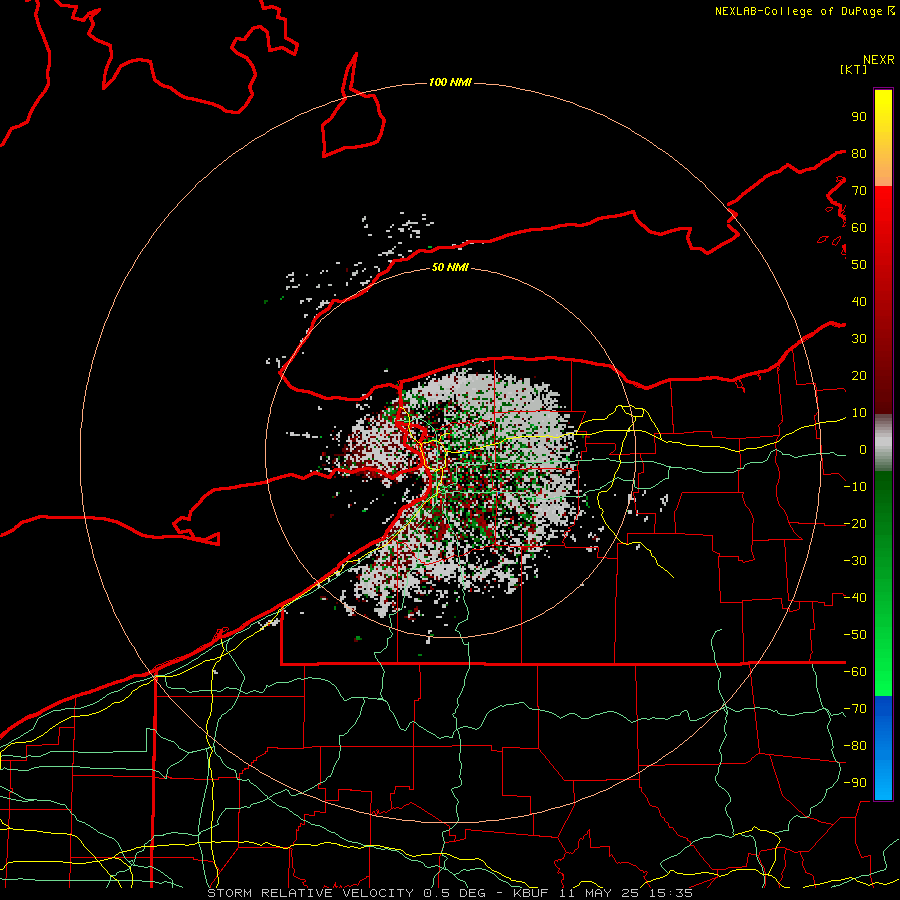Image resolution: width=900 pixels, height=900 pixels.
Task: Click the -50 value on the velocity scale
Action: click(x=855, y=635)
